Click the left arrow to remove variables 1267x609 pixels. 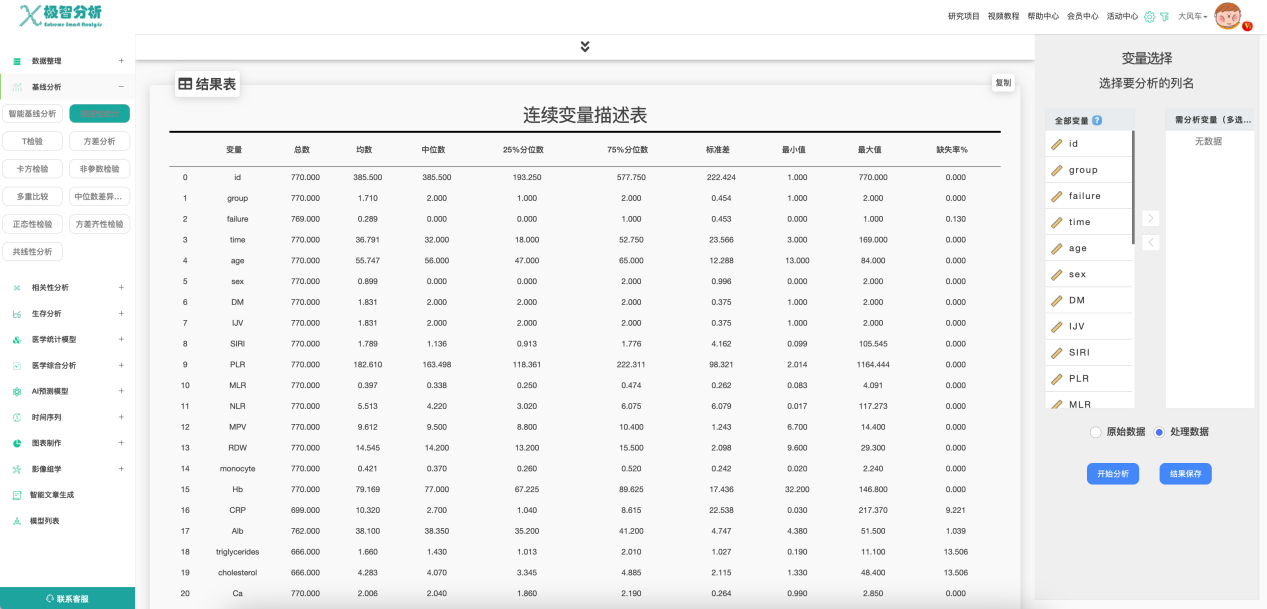[x=1150, y=242]
